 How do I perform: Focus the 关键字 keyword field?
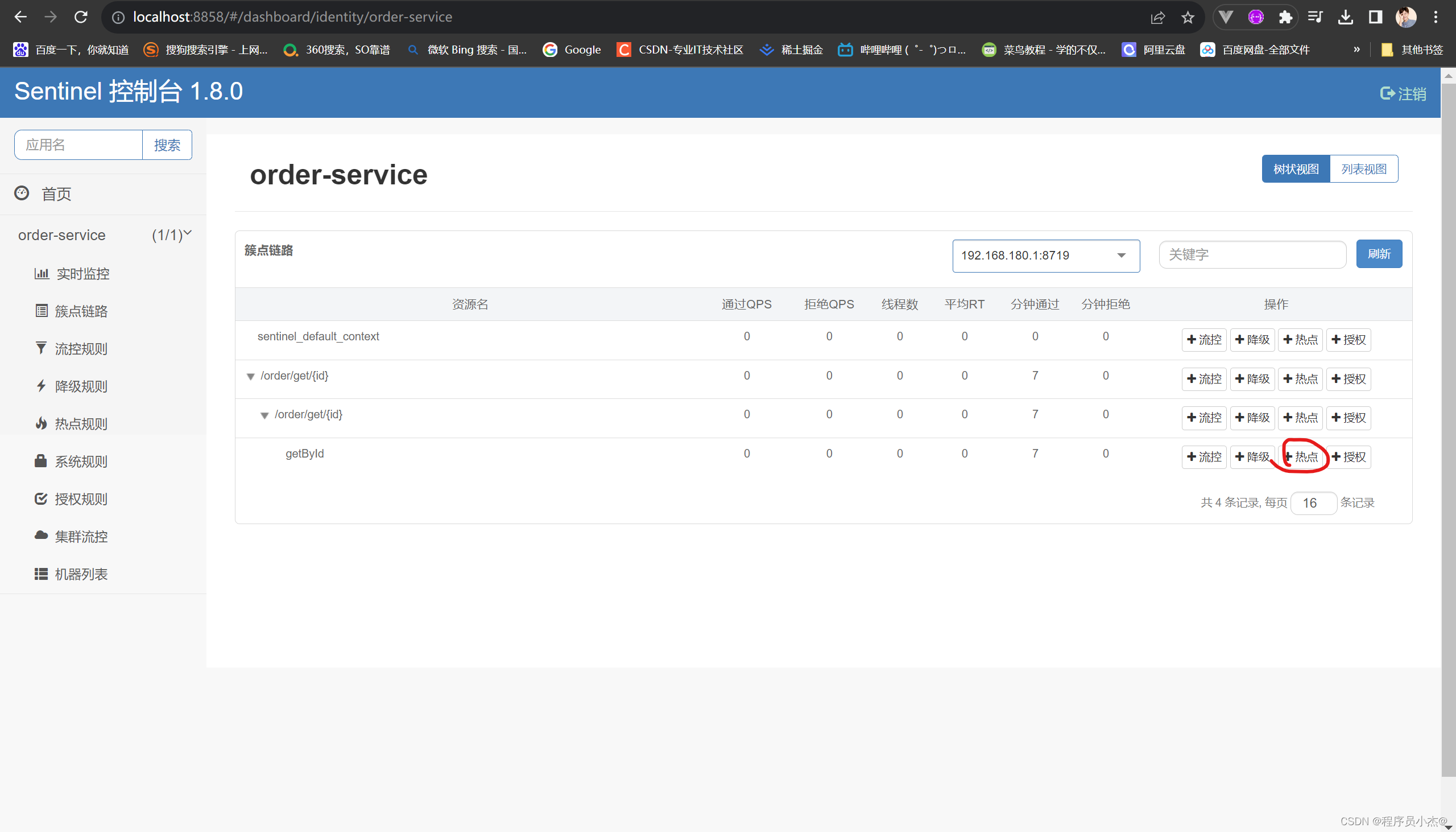(1252, 254)
